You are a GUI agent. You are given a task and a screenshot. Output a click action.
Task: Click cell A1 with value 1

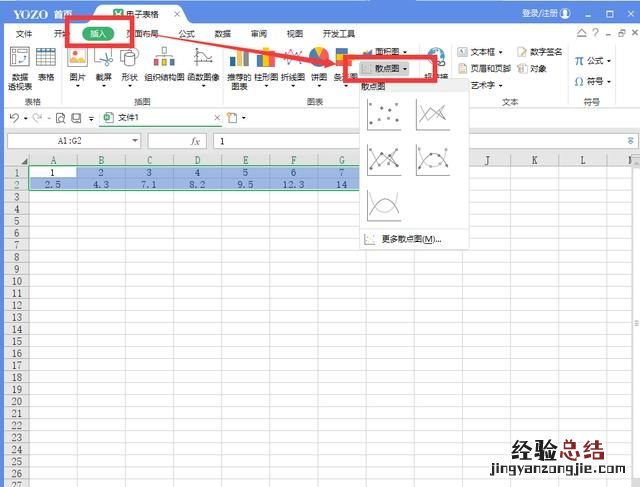tap(53, 173)
